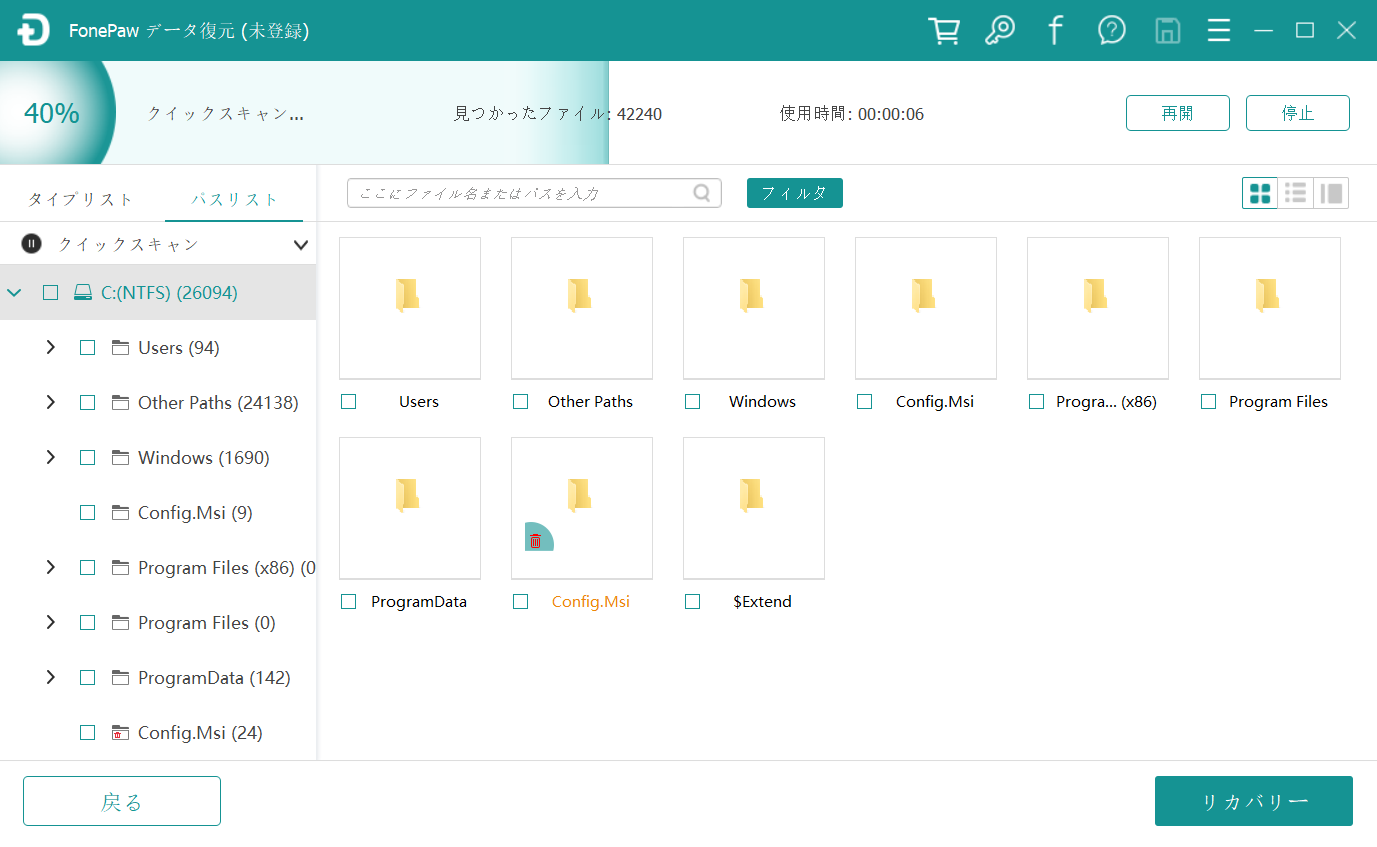
Task: Switch to the パスリスト tab
Action: [235, 199]
